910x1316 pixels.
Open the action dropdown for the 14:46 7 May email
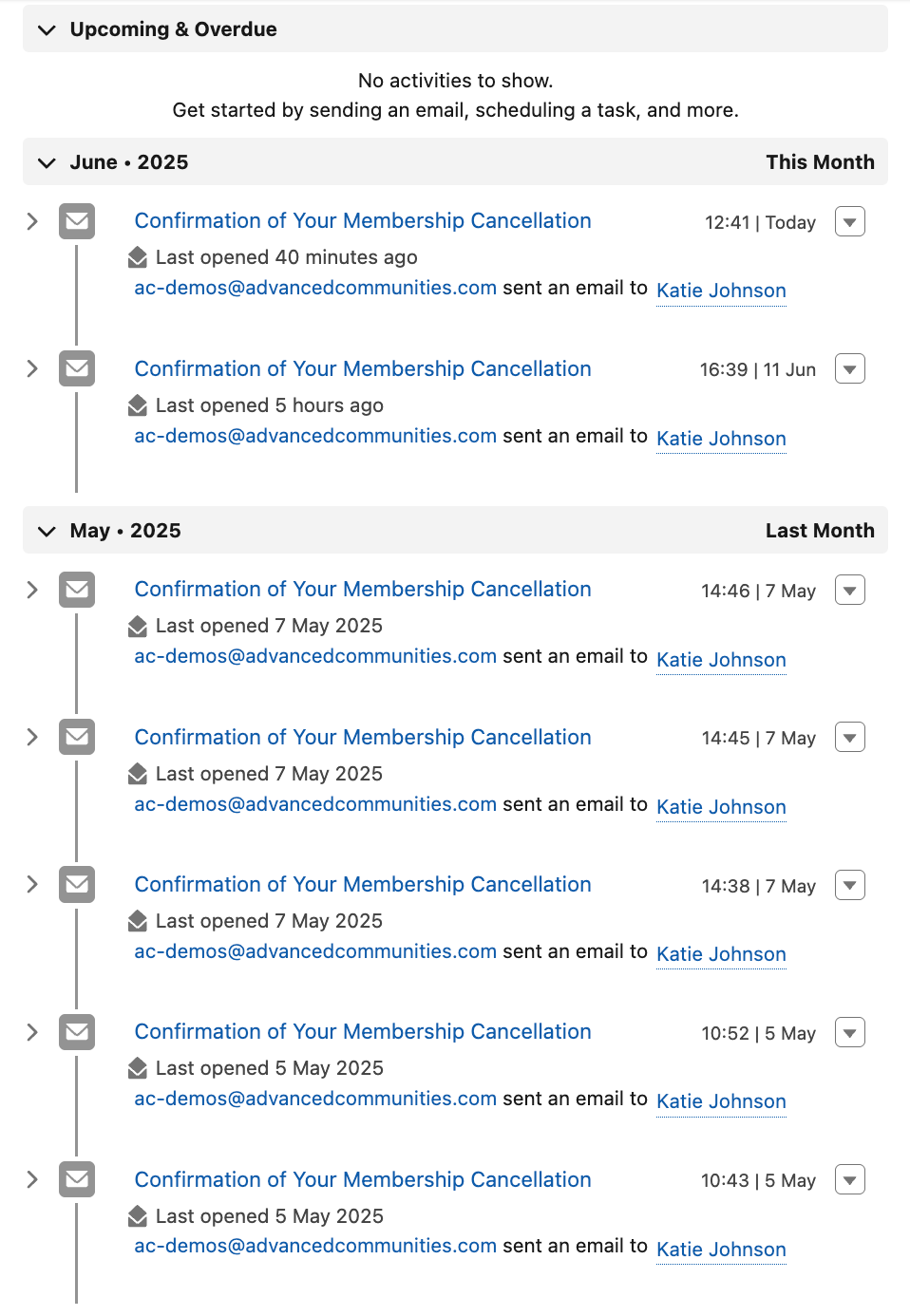tap(850, 590)
